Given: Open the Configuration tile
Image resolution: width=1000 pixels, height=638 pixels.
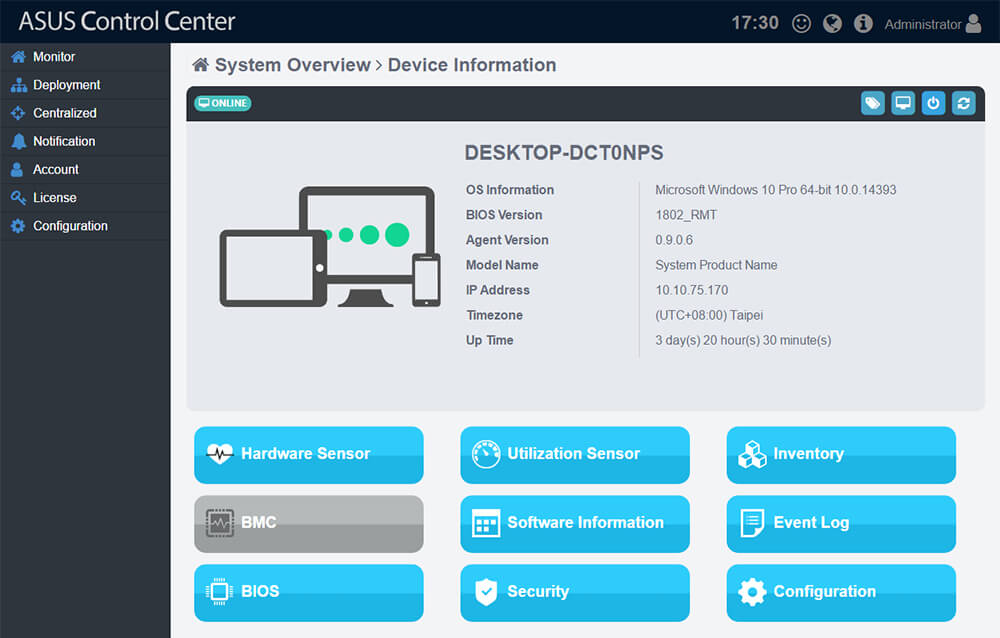Looking at the screenshot, I should [841, 593].
